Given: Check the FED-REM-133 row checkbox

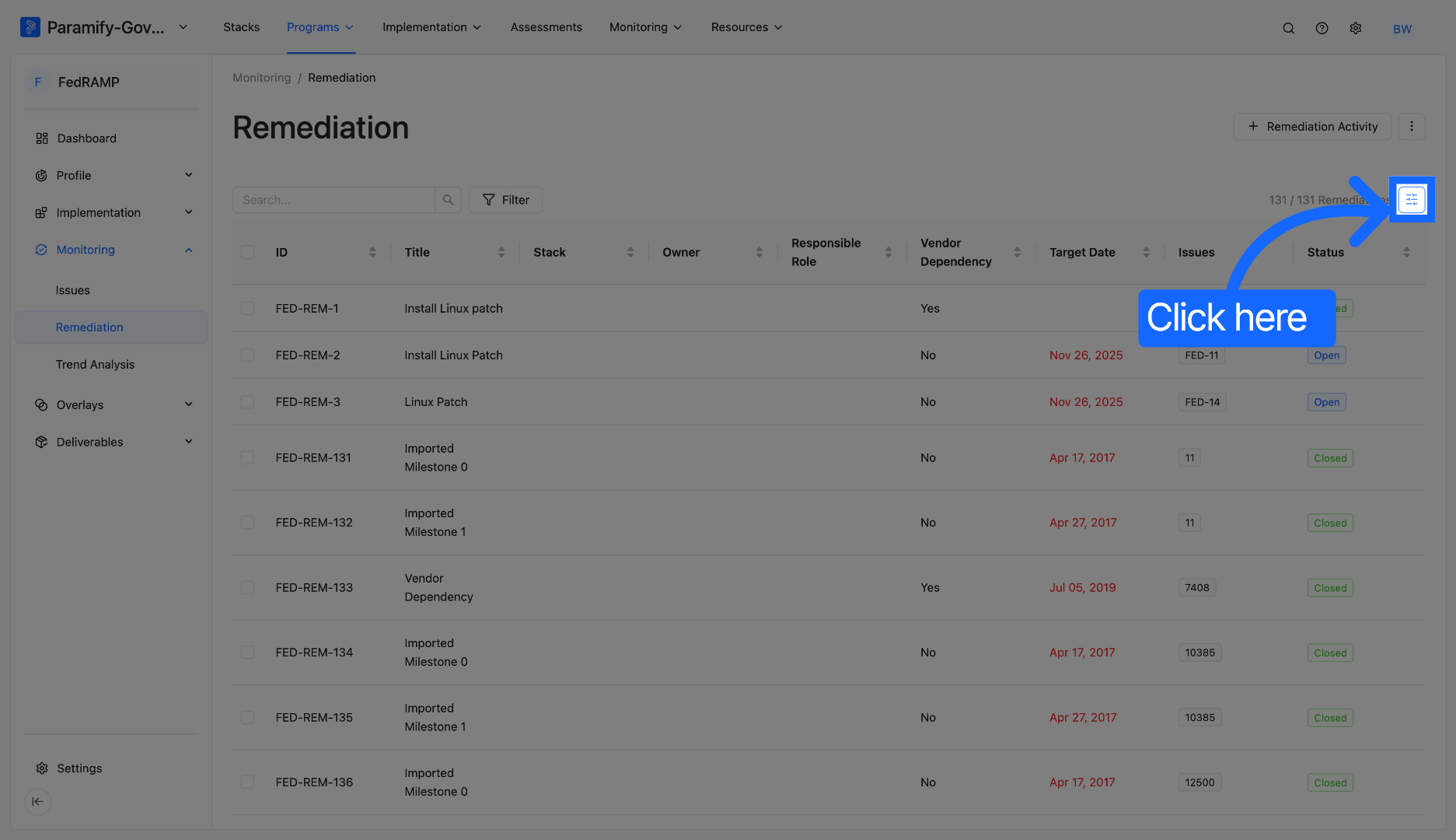Looking at the screenshot, I should pos(247,587).
